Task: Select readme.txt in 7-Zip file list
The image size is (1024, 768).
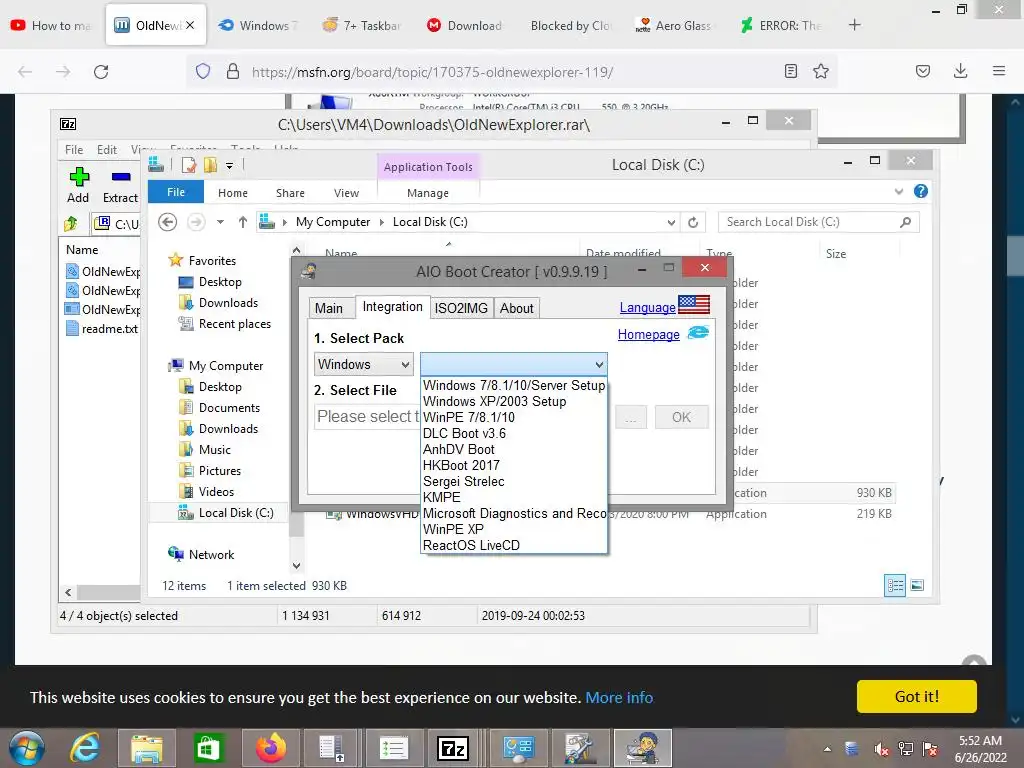Action: tap(102, 328)
